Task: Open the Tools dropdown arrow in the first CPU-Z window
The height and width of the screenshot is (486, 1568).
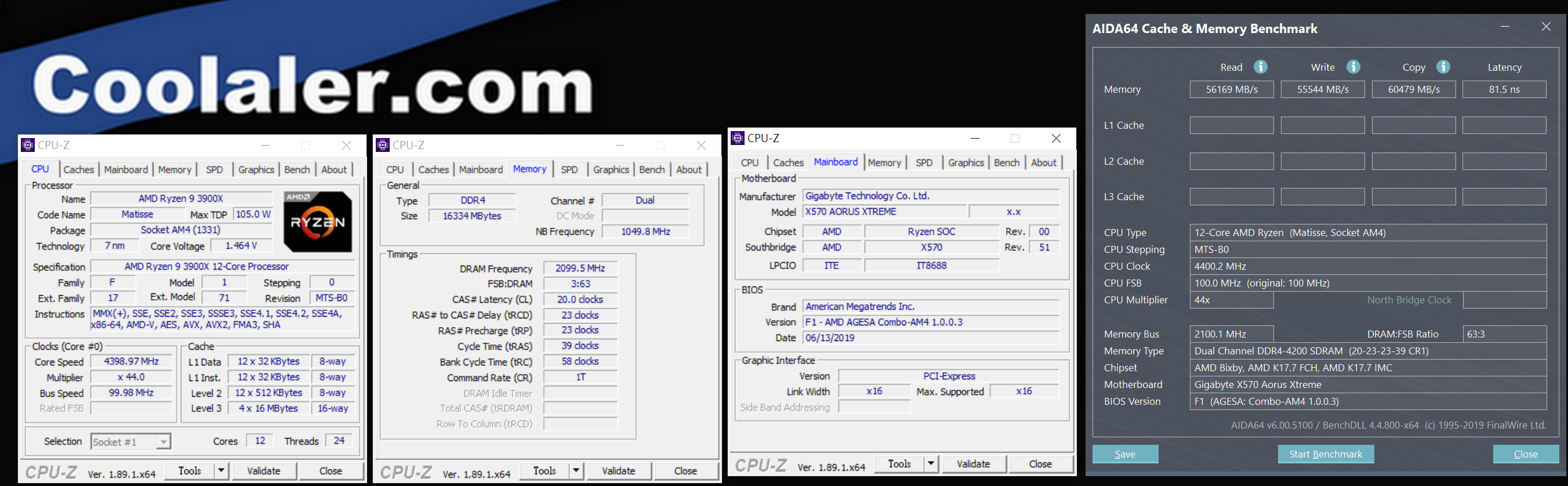Action: 221,471
